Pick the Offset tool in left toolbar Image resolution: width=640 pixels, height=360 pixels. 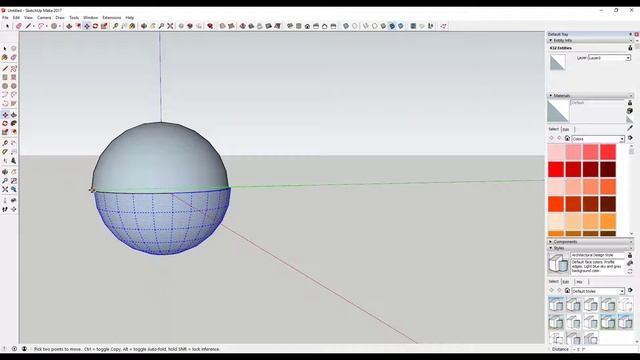(13, 132)
